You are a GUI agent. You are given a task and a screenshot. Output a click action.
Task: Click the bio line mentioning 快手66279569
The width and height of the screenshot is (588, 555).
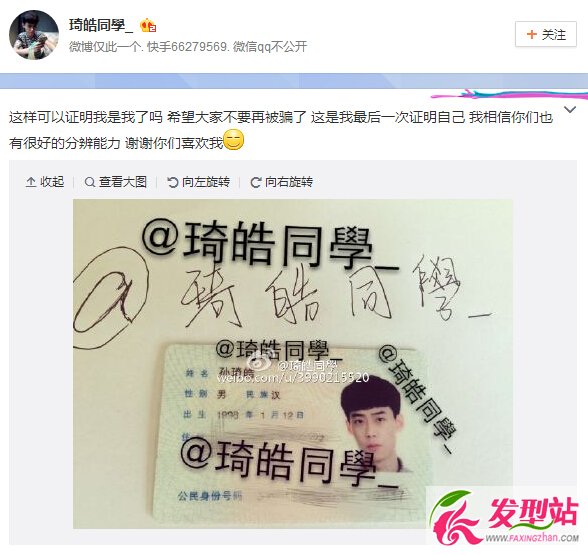point(188,47)
